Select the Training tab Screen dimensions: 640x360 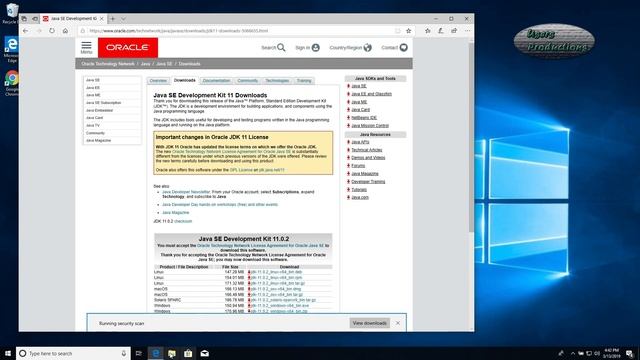[x=304, y=80]
